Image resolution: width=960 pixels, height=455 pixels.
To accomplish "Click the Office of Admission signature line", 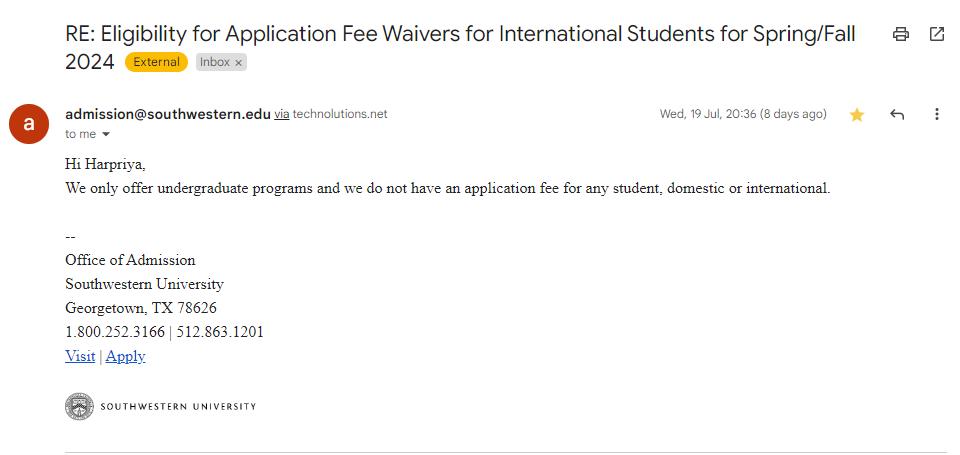I will coord(130,260).
